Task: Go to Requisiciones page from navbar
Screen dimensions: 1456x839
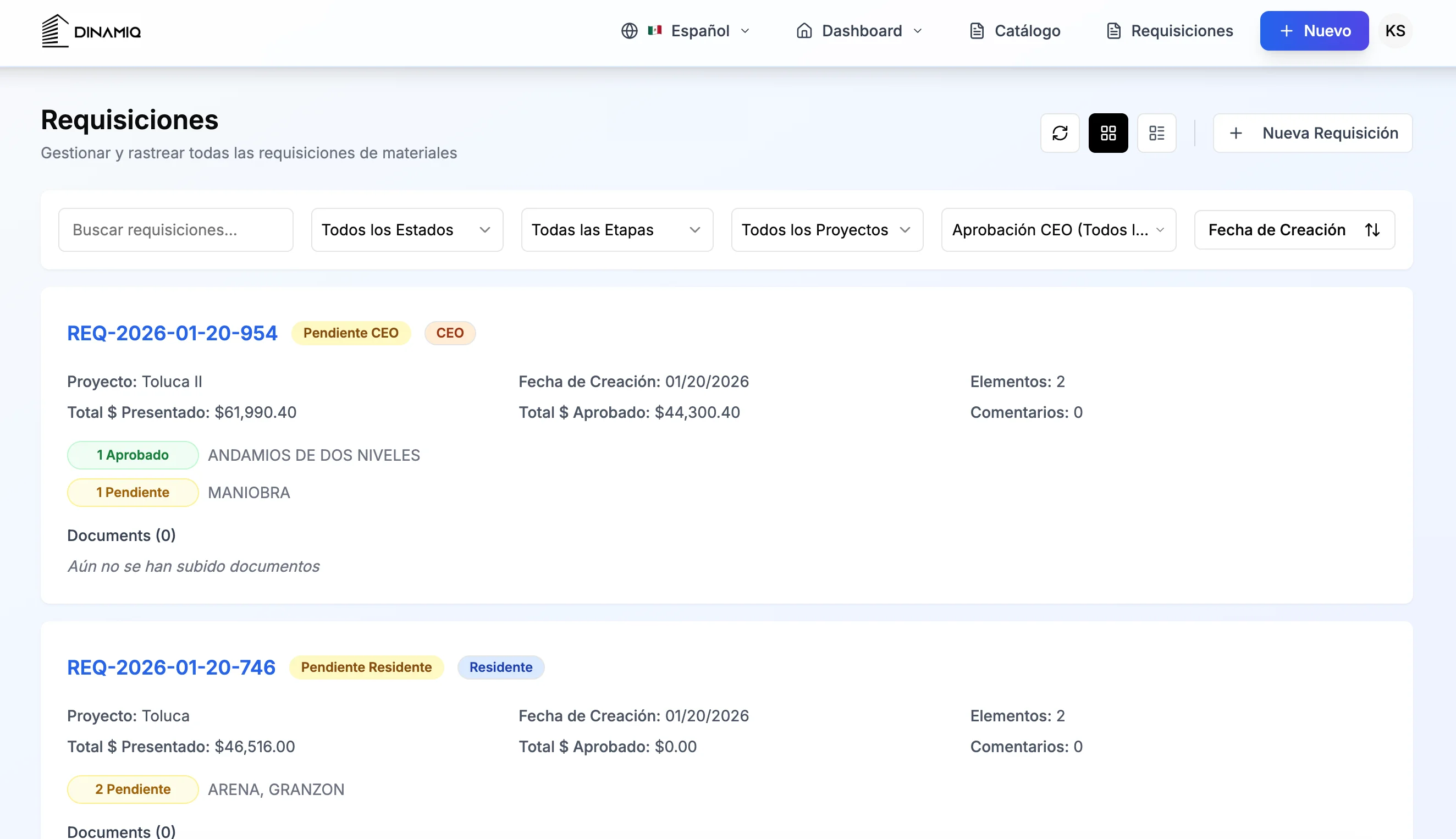Action: [x=1170, y=31]
